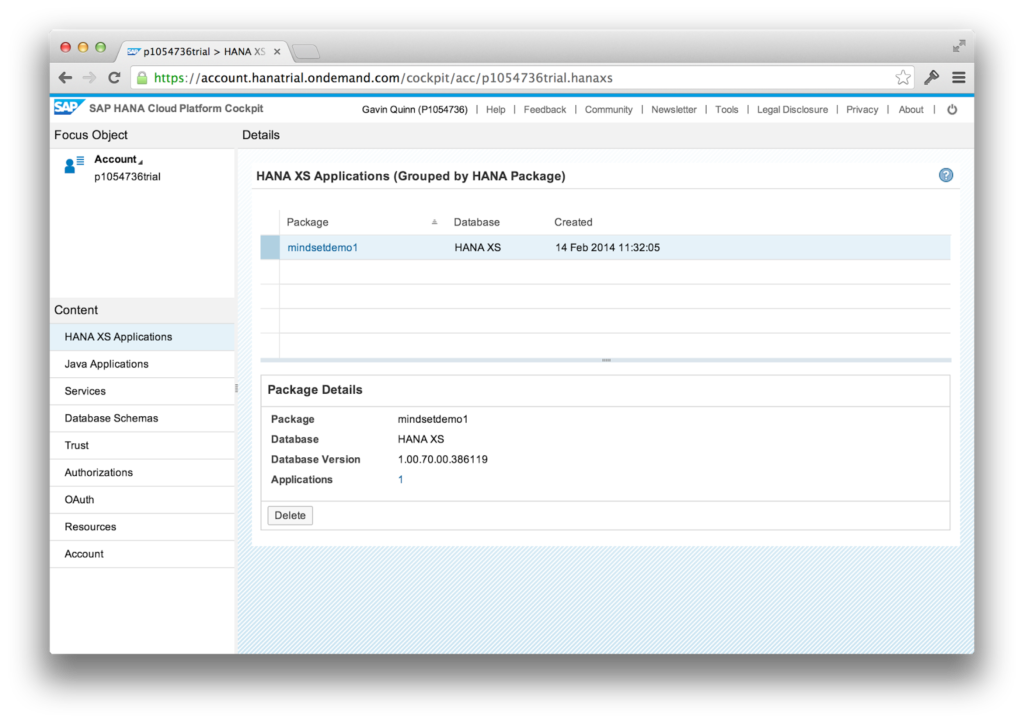Select the p1054736trial > HANA XS tab
Screen dimensions: 1024x723
click(x=204, y=52)
